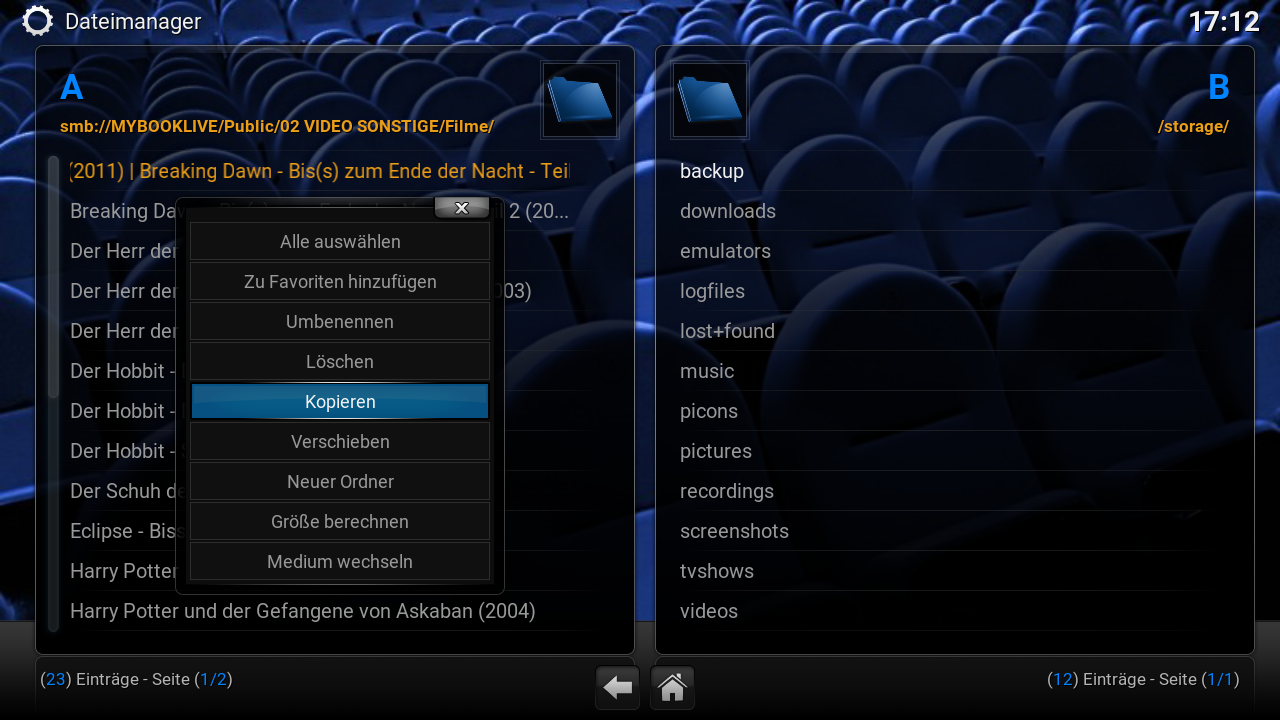This screenshot has width=1280, height=720.
Task: Close the context menu with X
Action: click(x=461, y=208)
